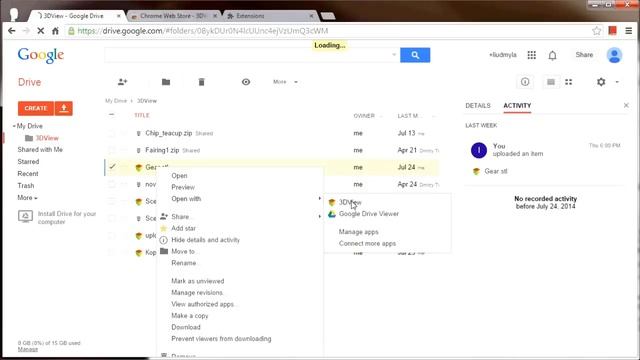Open the notifications bell
This screenshot has width=640, height=360.
(552, 55)
